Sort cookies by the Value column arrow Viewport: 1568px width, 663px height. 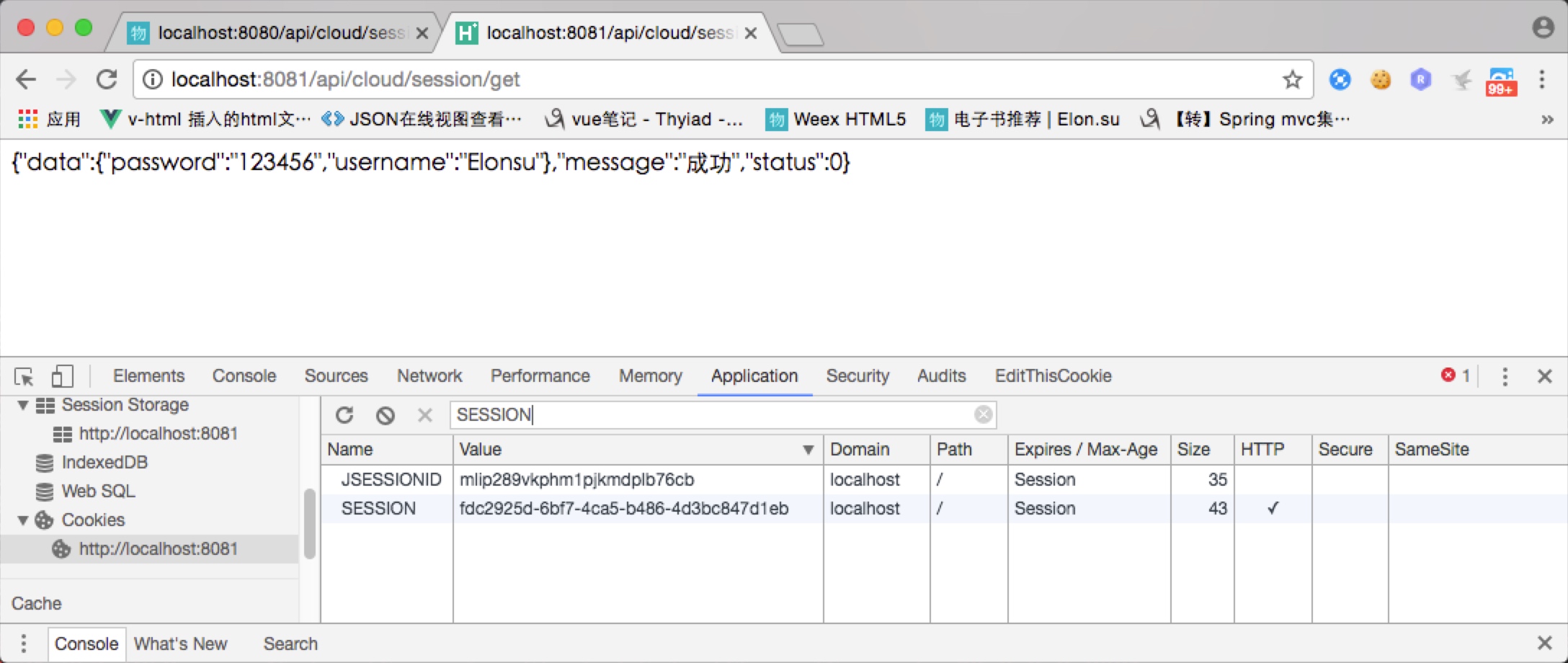(x=808, y=450)
